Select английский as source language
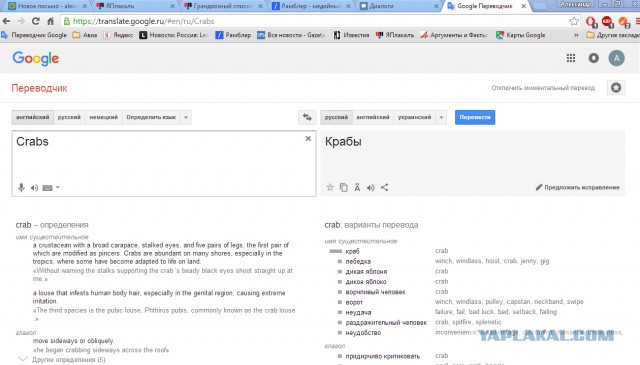Screen dimensions: 640x365 tap(33, 117)
